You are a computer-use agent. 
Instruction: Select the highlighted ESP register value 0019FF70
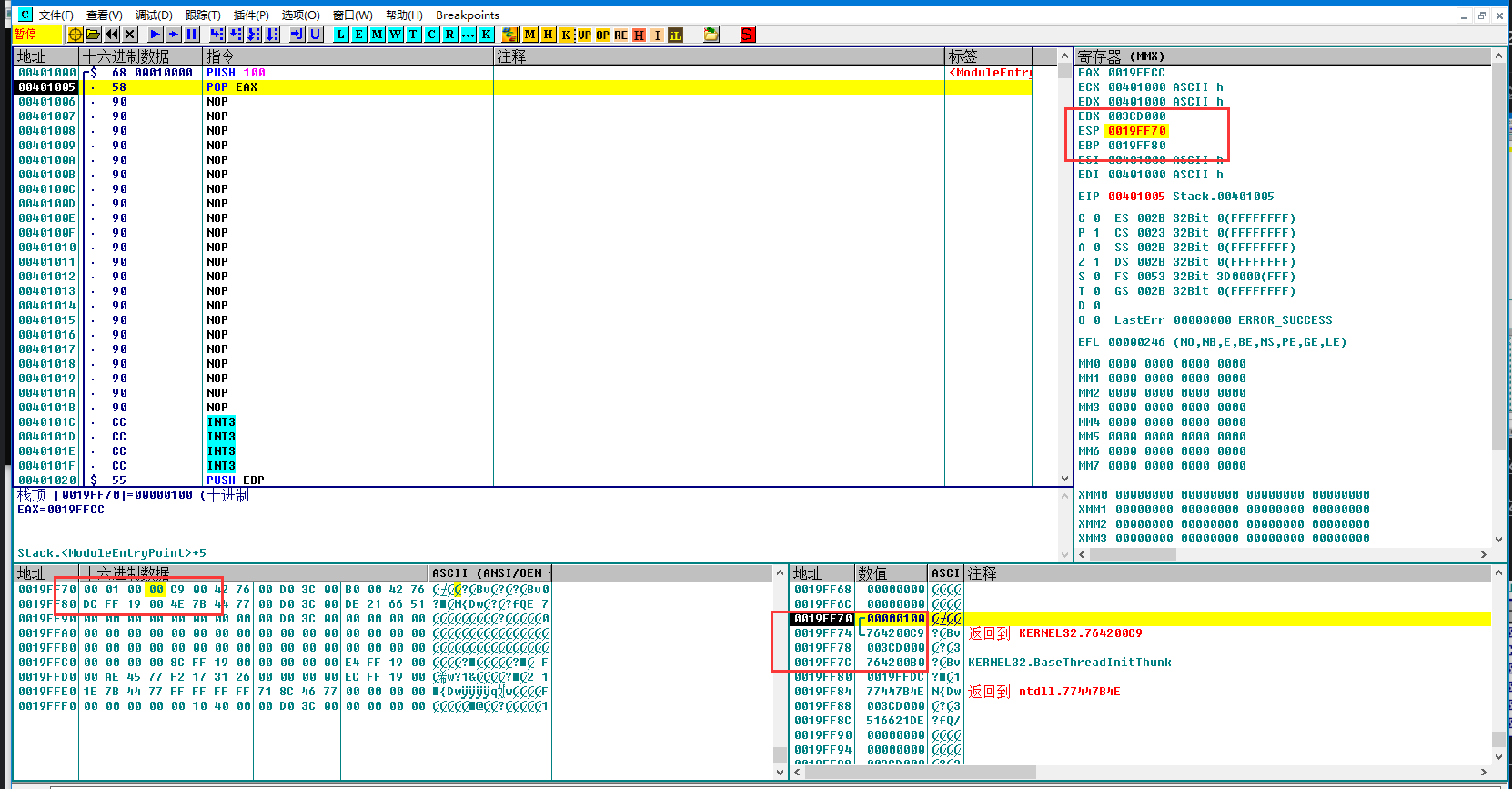1136,131
